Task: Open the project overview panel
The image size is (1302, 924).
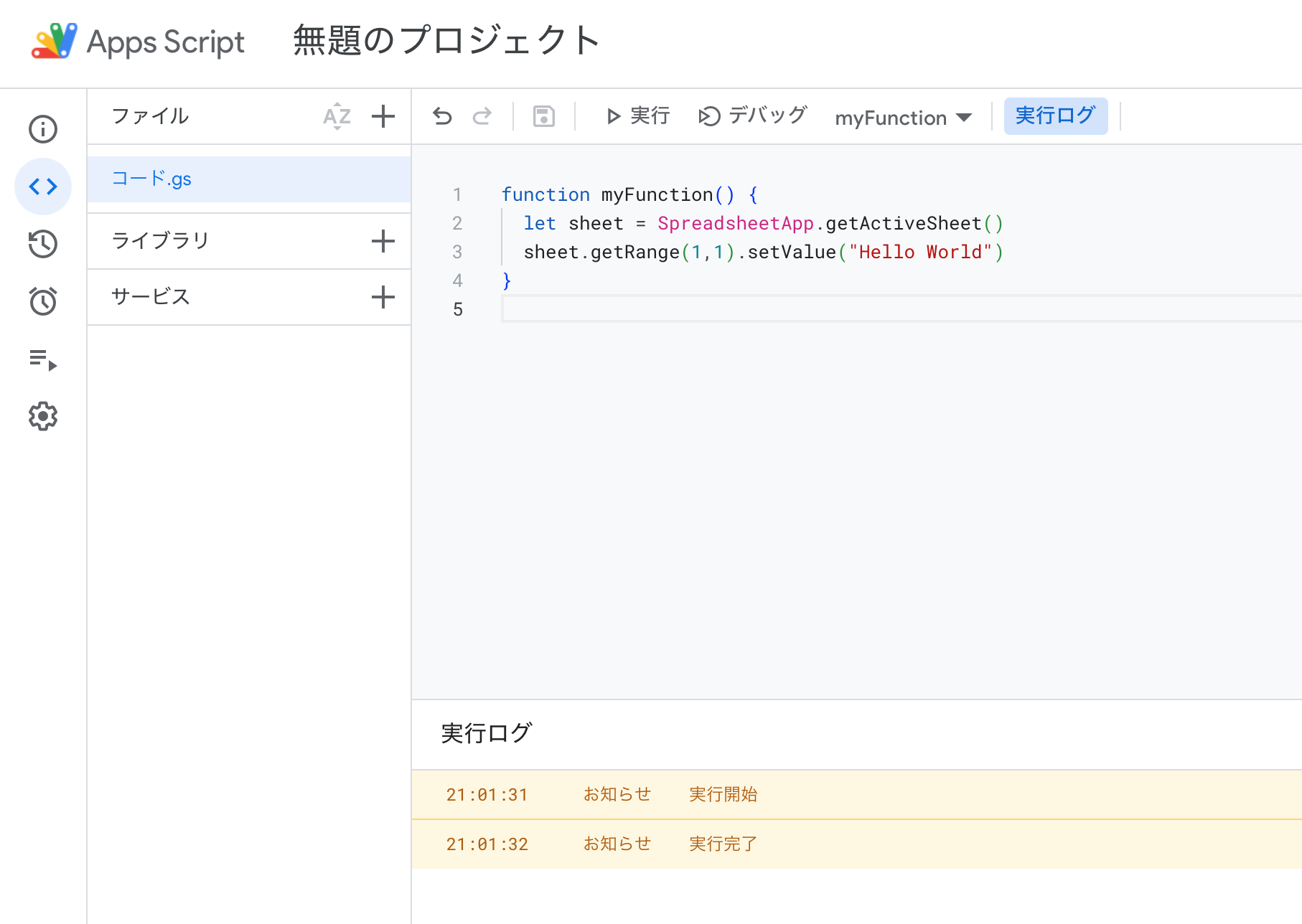Action: click(43, 129)
